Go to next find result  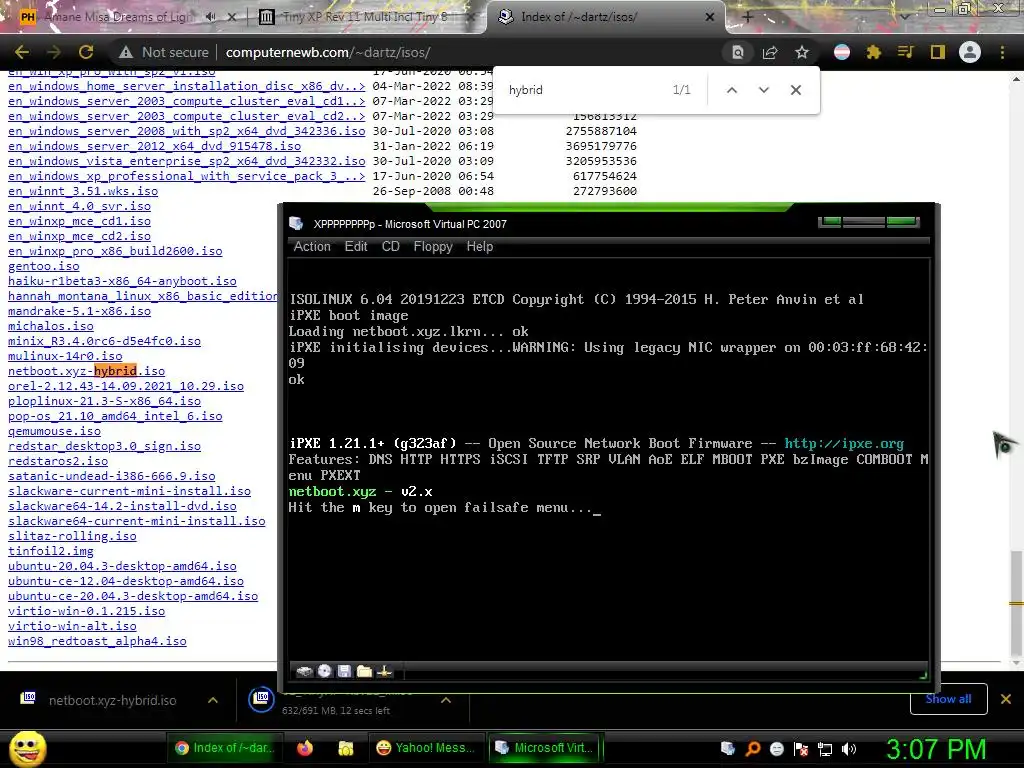pyautogui.click(x=763, y=90)
